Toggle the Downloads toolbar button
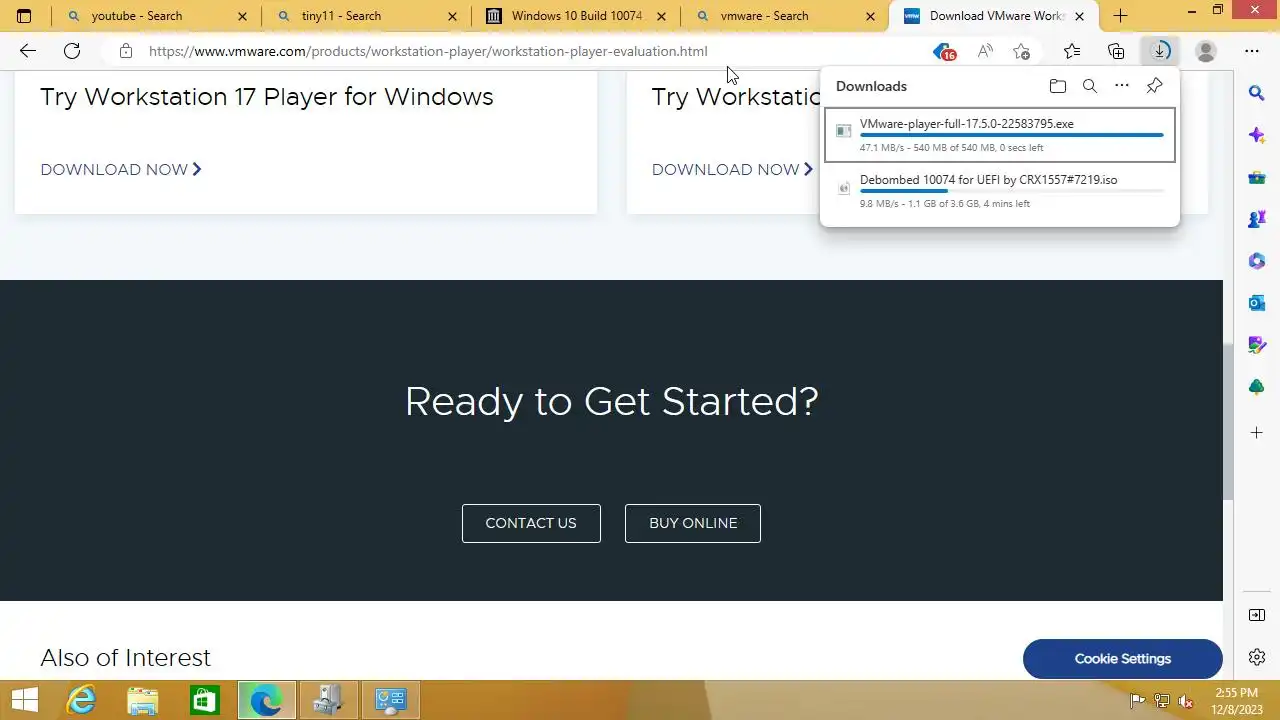This screenshot has height=720, width=1280. [x=1160, y=51]
